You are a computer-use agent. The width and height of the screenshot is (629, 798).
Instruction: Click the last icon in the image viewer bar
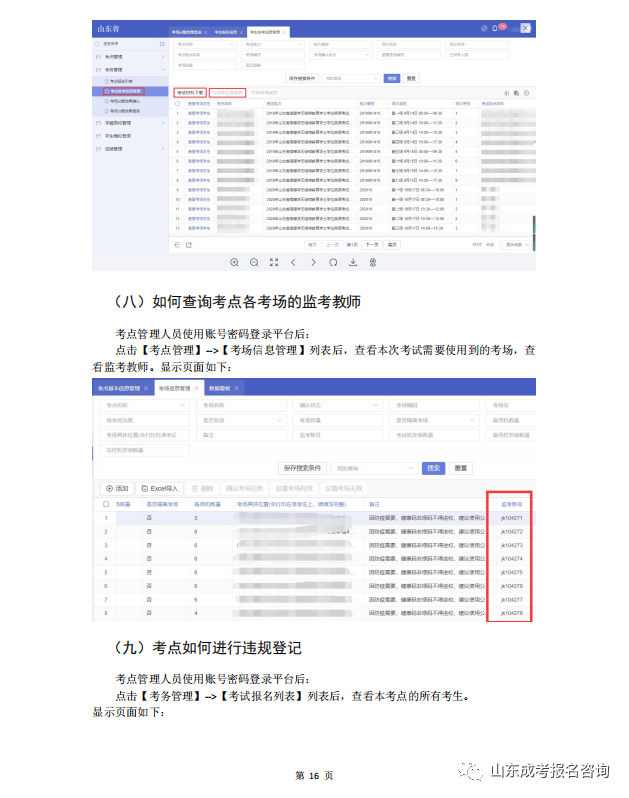[x=373, y=263]
